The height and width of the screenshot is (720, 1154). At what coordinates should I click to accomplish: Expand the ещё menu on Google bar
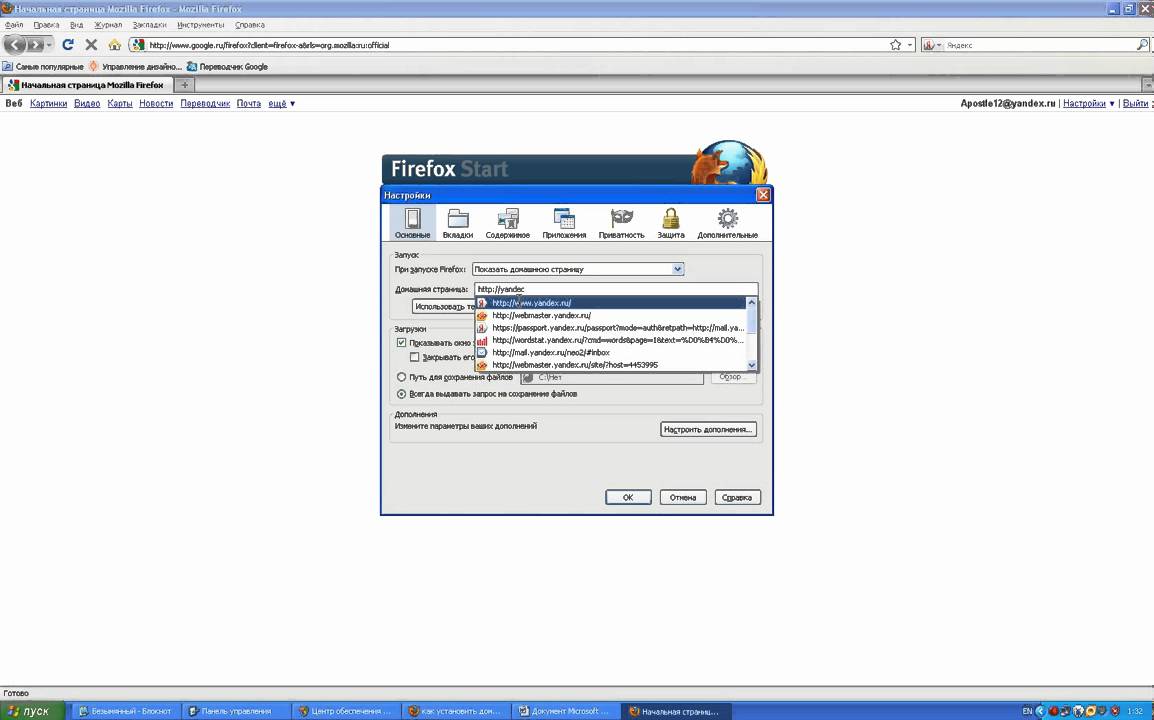[x=282, y=104]
